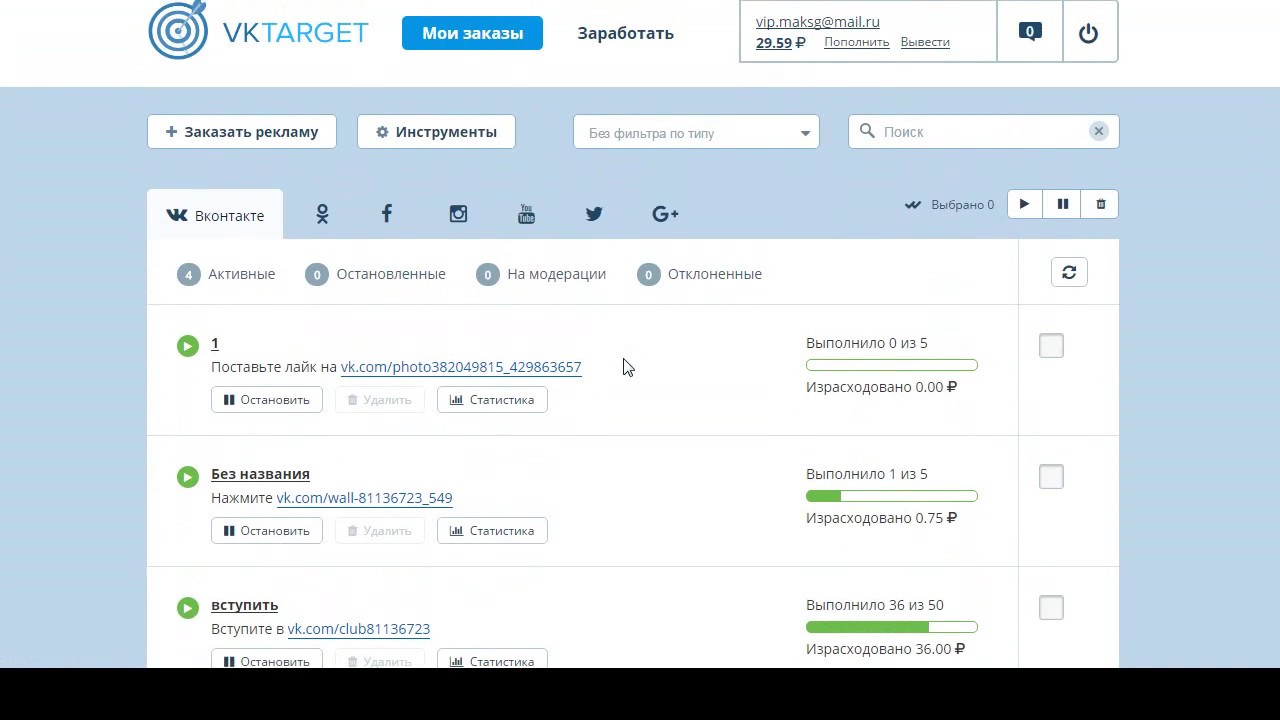
Task: Go to the Заработать section
Action: point(626,33)
